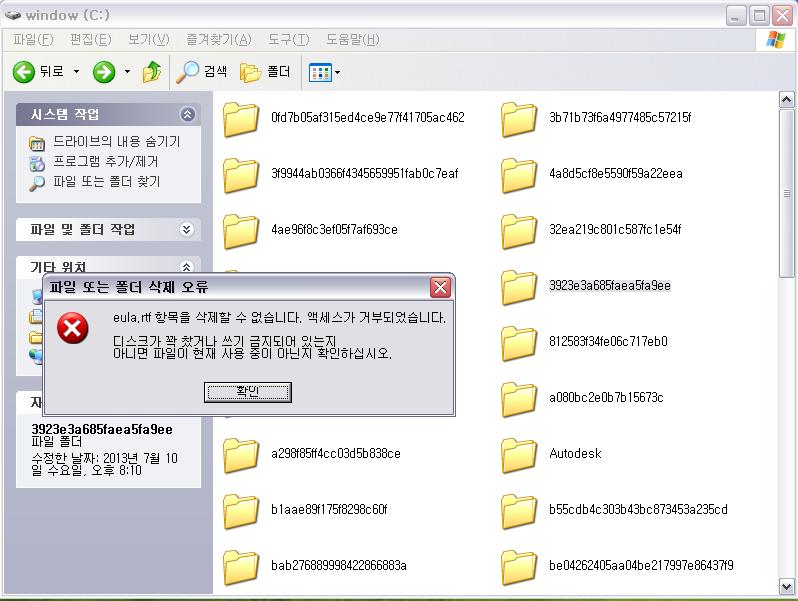Click 파일 또는 폴더 찾기 link
The height and width of the screenshot is (601, 798).
(106, 182)
